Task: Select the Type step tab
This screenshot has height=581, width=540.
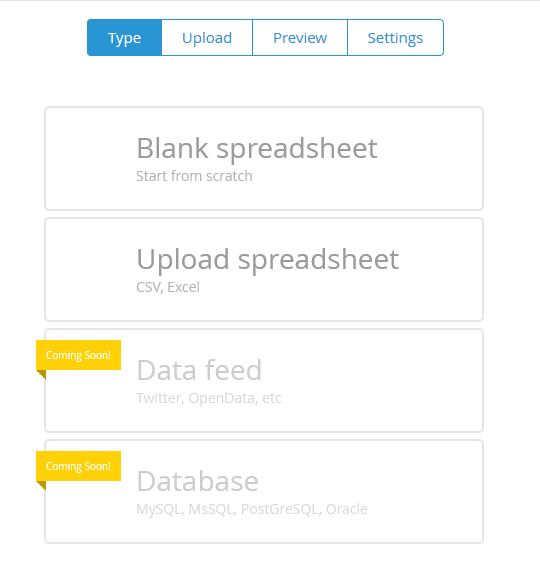Action: click(125, 38)
